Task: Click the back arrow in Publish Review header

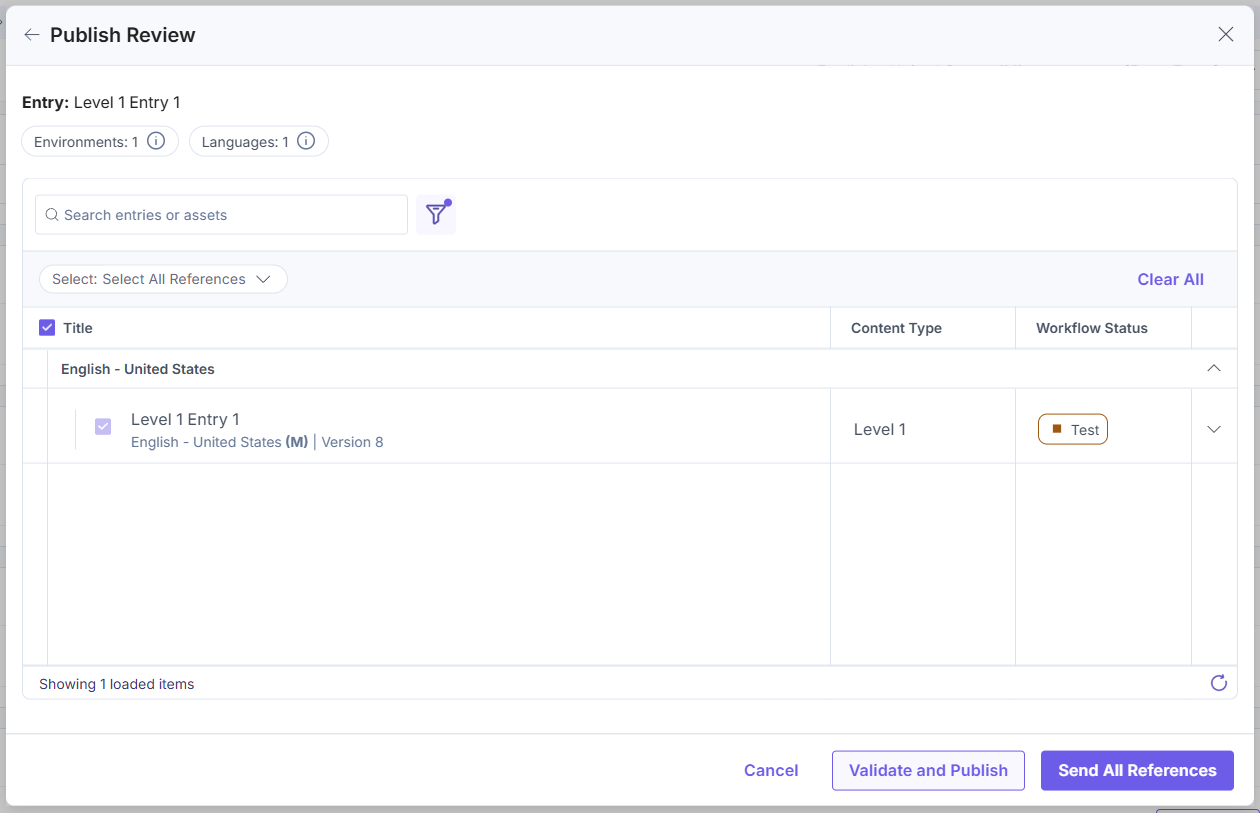Action: (x=31, y=34)
